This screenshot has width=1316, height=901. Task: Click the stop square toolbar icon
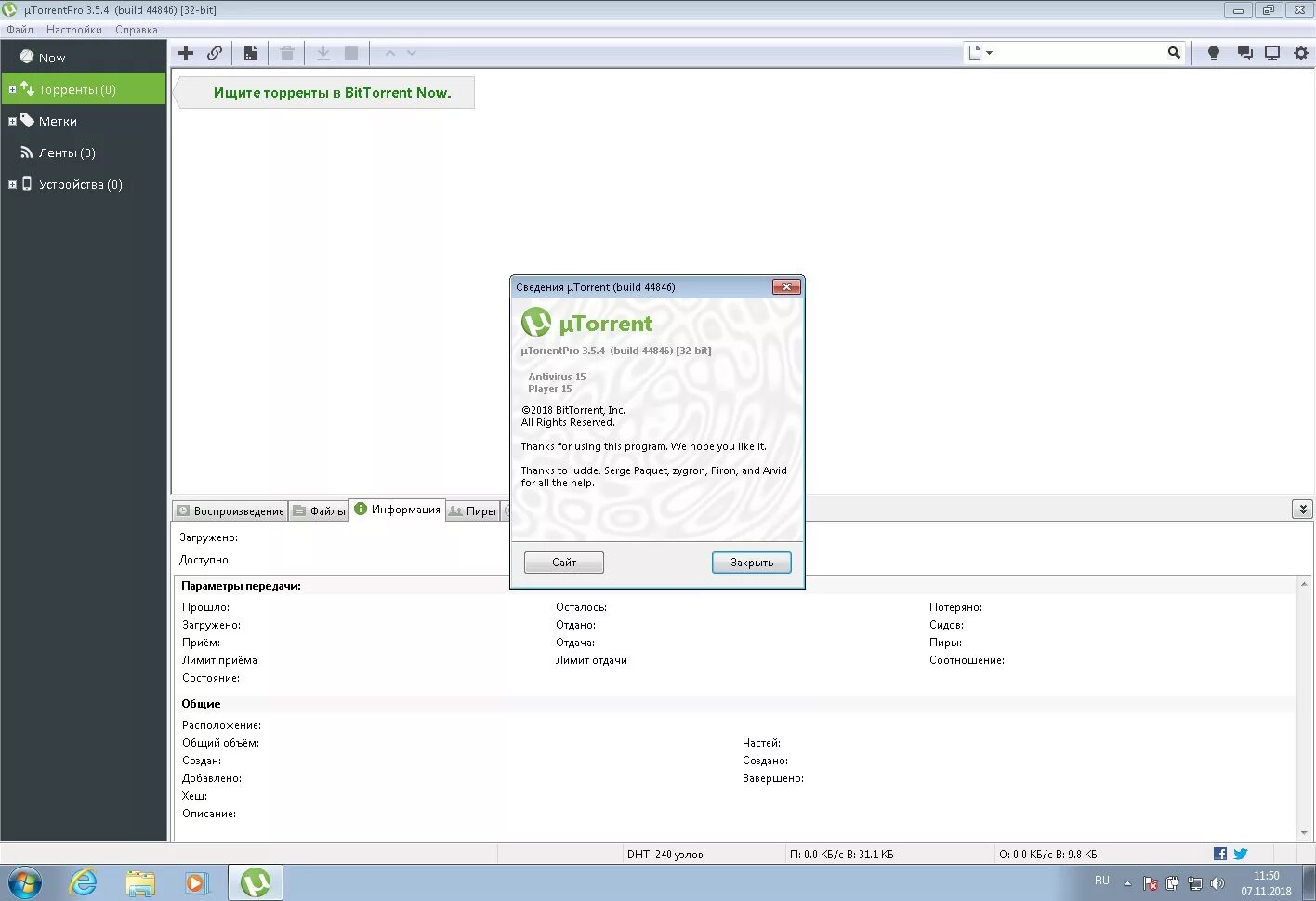tap(351, 53)
